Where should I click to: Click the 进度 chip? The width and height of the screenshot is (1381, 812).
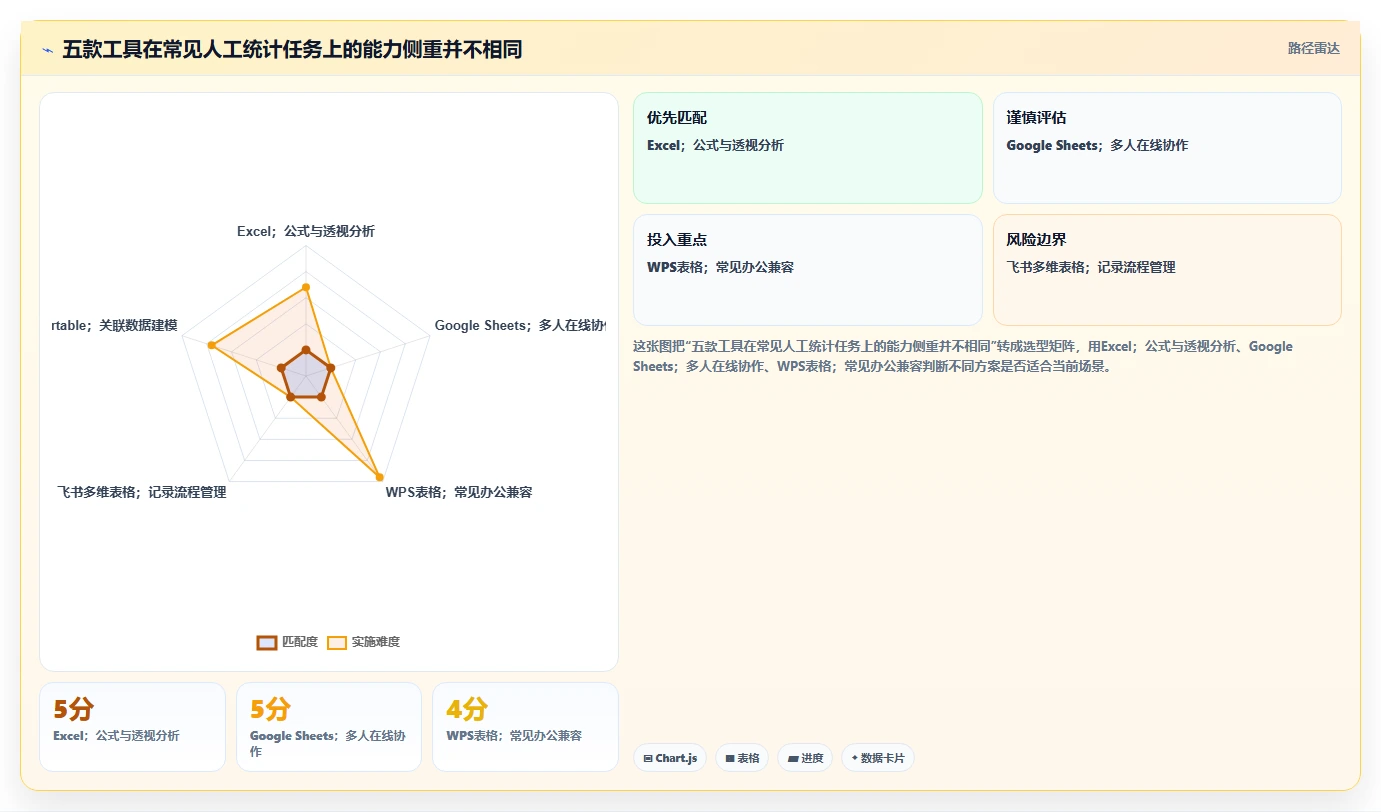coord(805,758)
